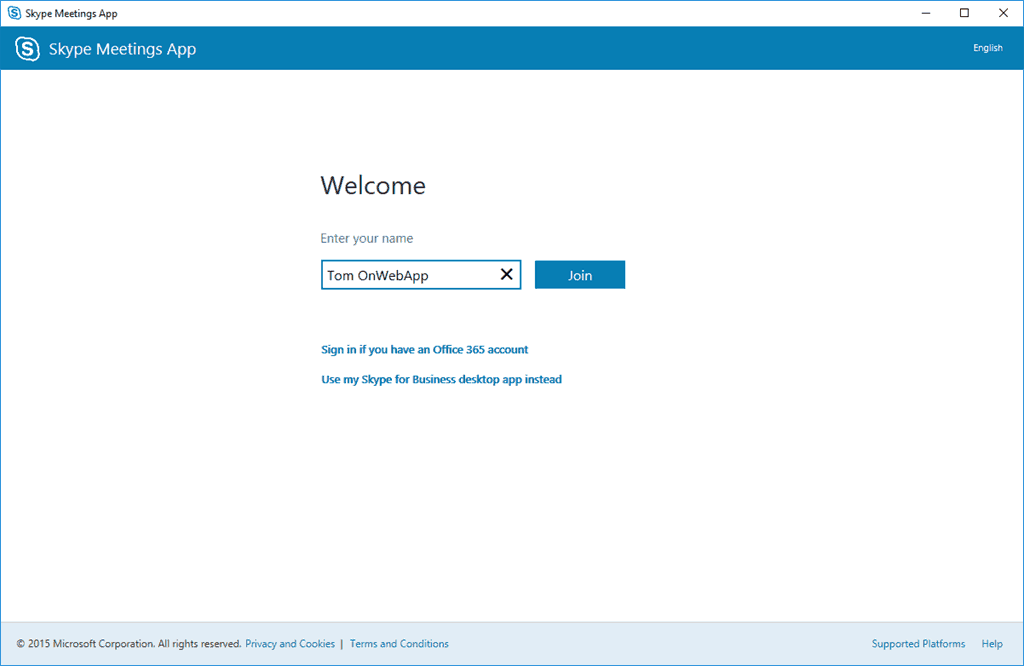
Task: Maximize the Skype Meetings App window
Action: pyautogui.click(x=964, y=13)
